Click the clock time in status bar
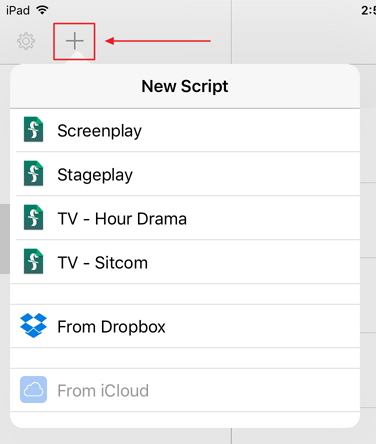The image size is (376, 444). pyautogui.click(x=368, y=10)
